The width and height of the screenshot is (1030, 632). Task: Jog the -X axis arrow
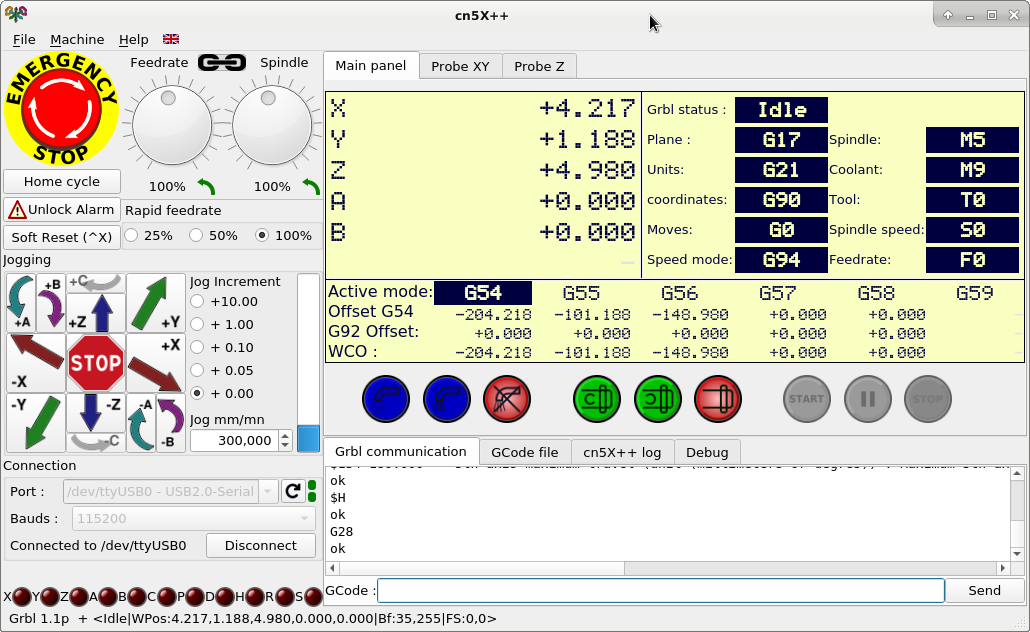[x=36, y=363]
